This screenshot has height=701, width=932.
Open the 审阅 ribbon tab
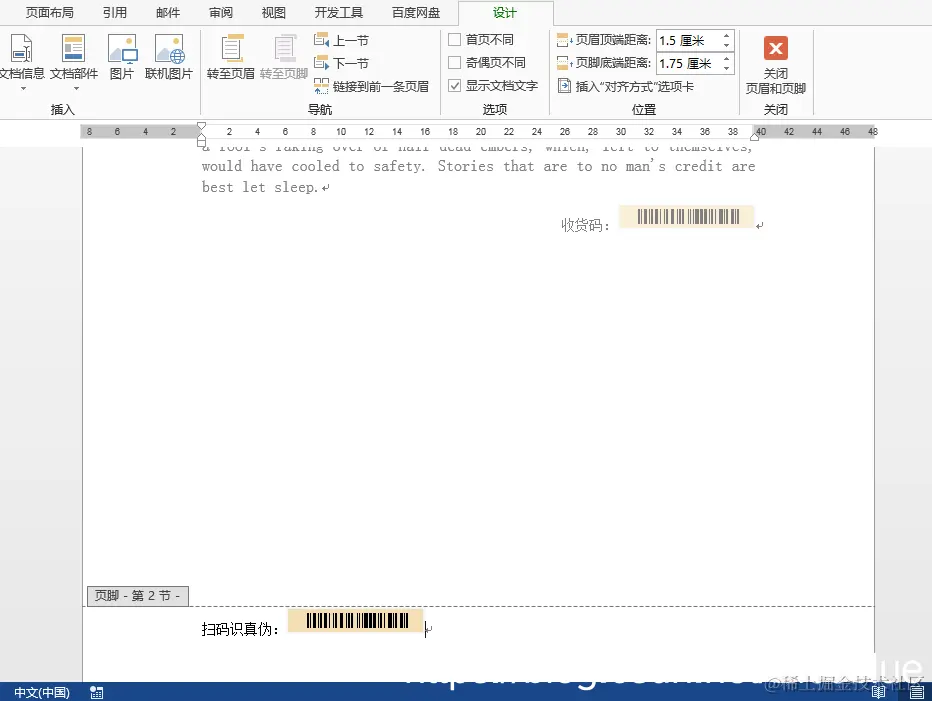(221, 12)
